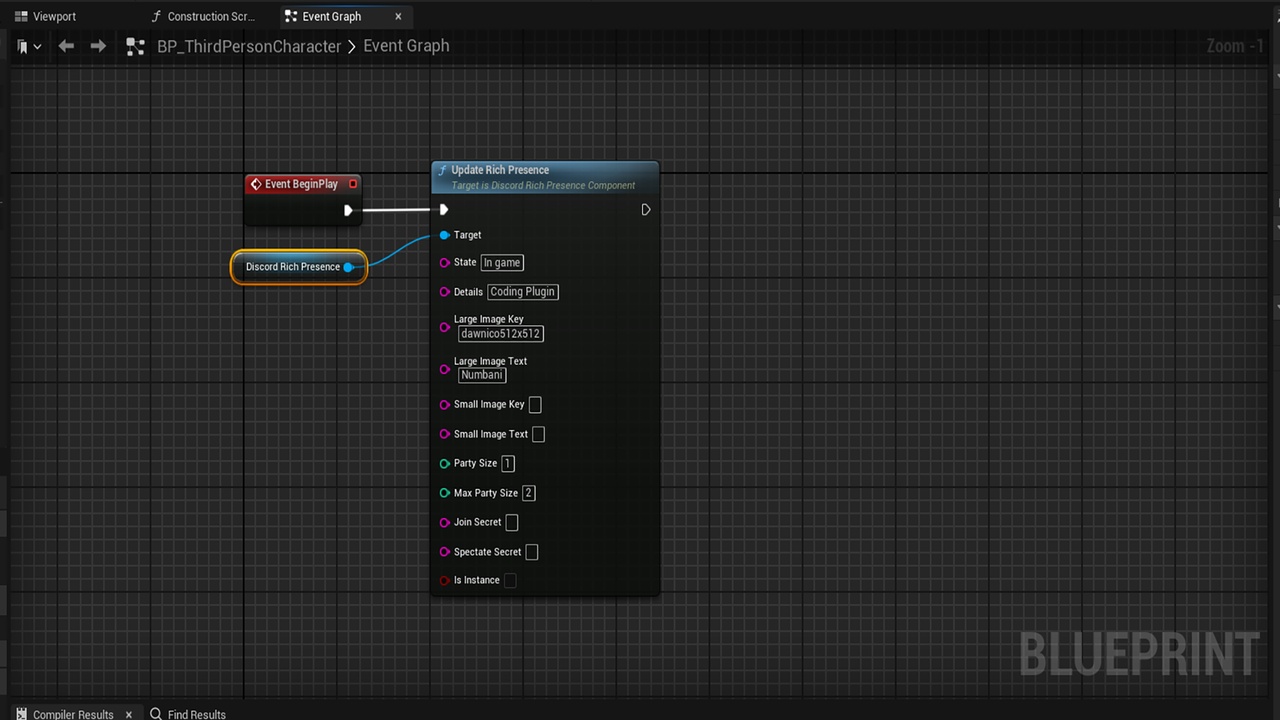Click the Discord Rich Presence blue output pin
Viewport: 1280px width, 720px height.
348,267
